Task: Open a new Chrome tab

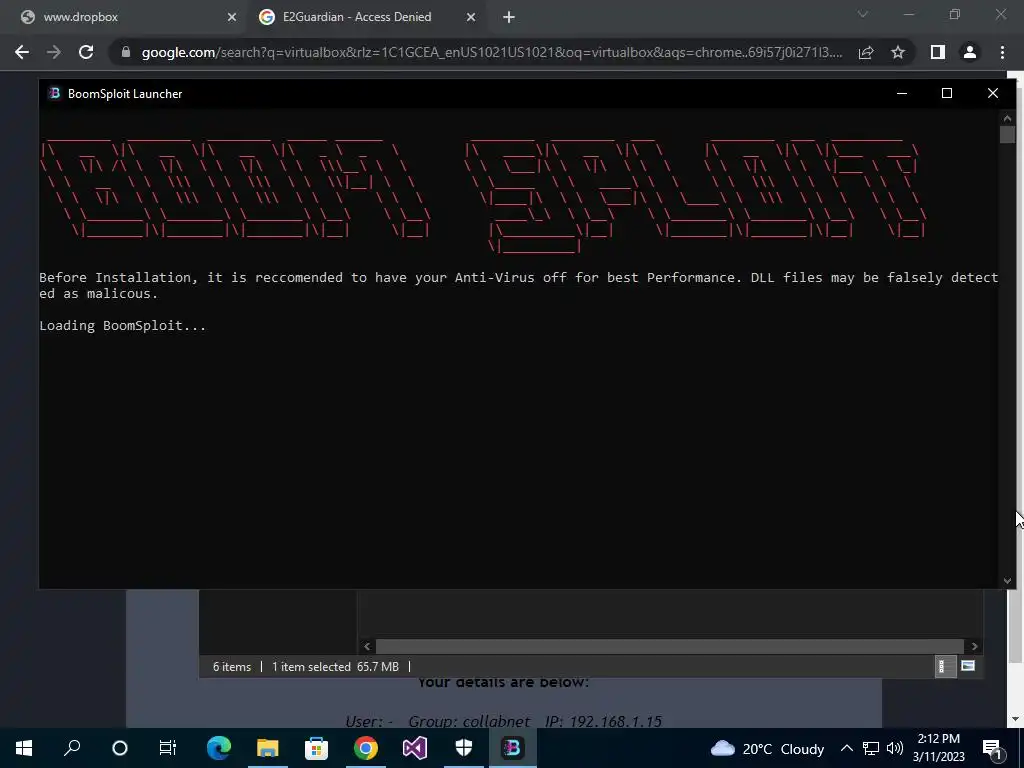Action: pos(509,17)
